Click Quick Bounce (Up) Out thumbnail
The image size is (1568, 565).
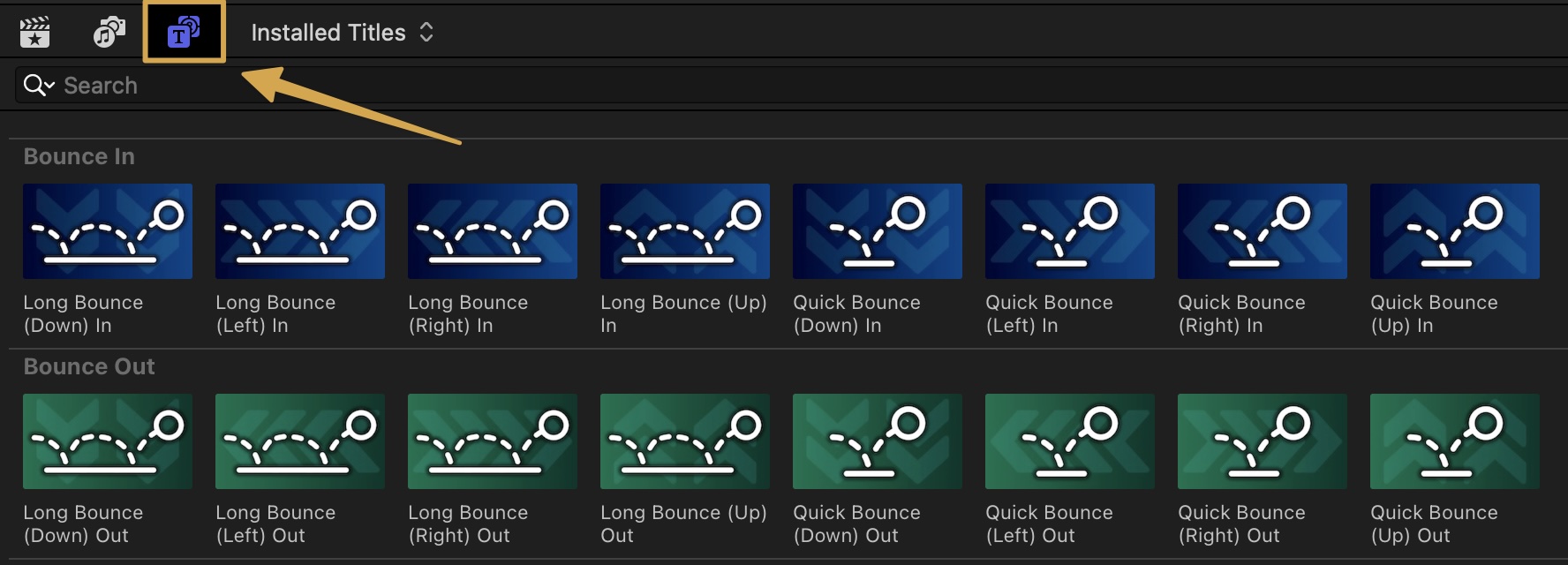pyautogui.click(x=1455, y=441)
